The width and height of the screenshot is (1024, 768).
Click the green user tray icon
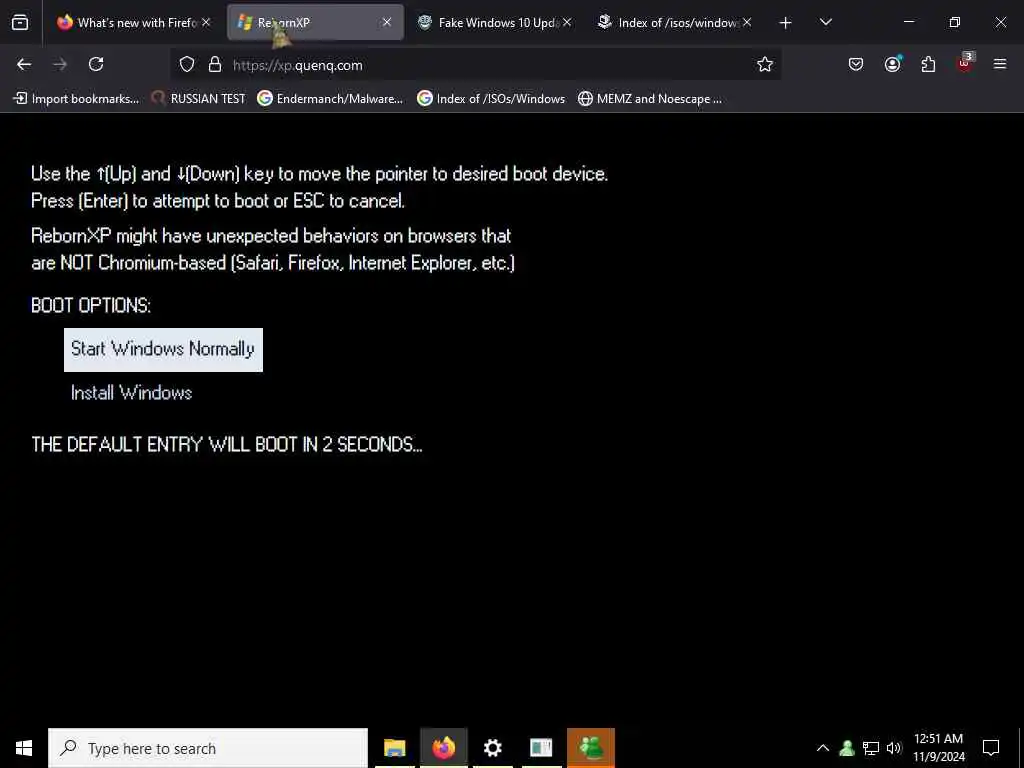click(847, 748)
